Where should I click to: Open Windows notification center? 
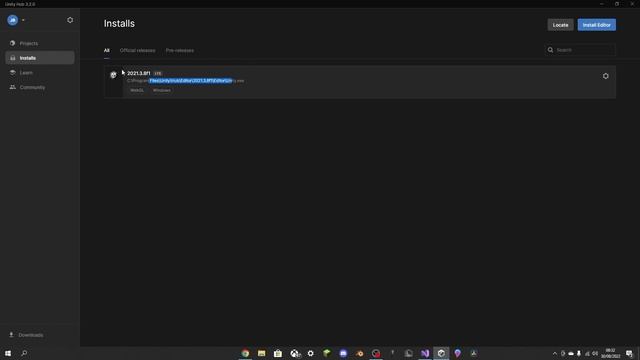point(629,353)
